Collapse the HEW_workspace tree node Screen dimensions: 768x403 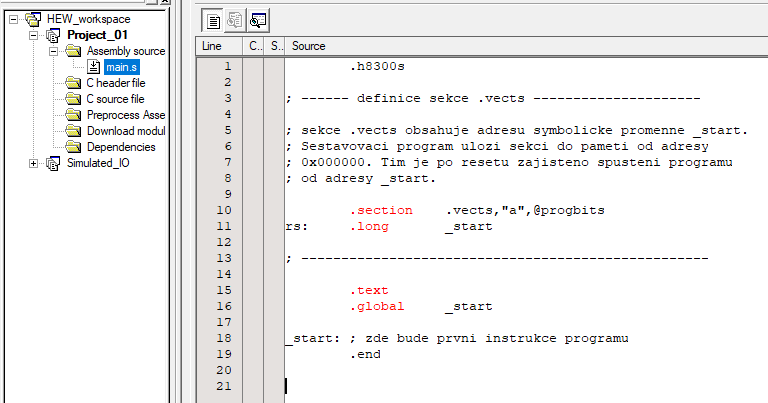point(13,19)
